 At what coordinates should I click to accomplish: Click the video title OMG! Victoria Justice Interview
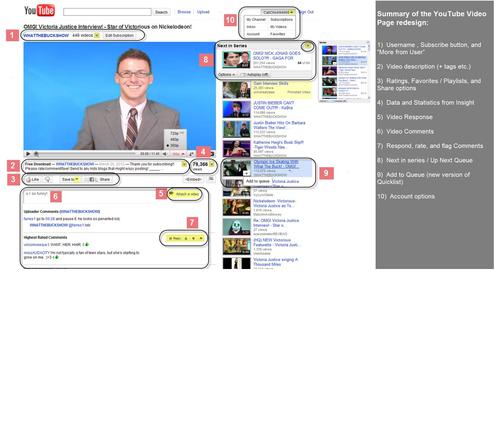point(107,26)
